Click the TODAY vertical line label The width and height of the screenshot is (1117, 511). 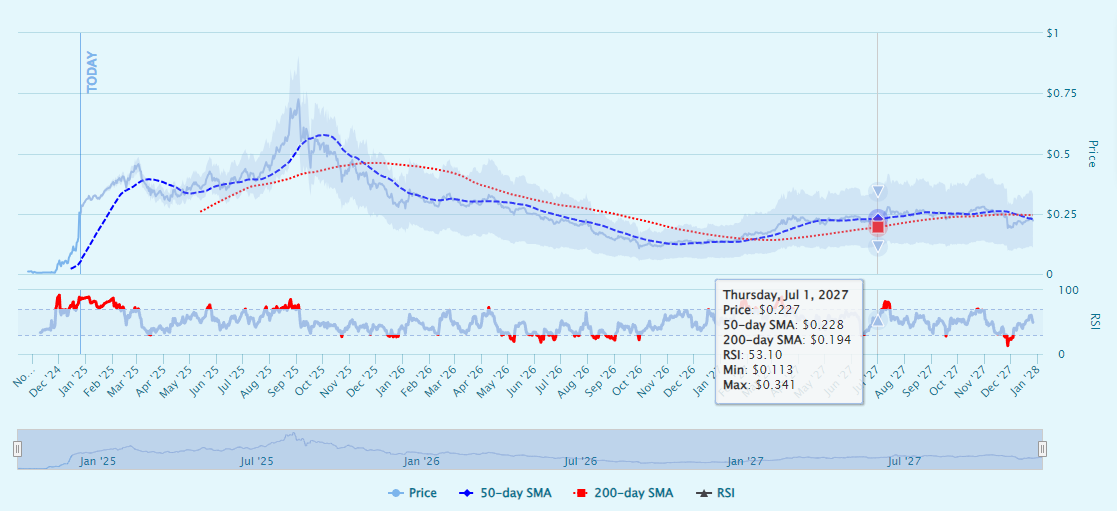point(93,72)
